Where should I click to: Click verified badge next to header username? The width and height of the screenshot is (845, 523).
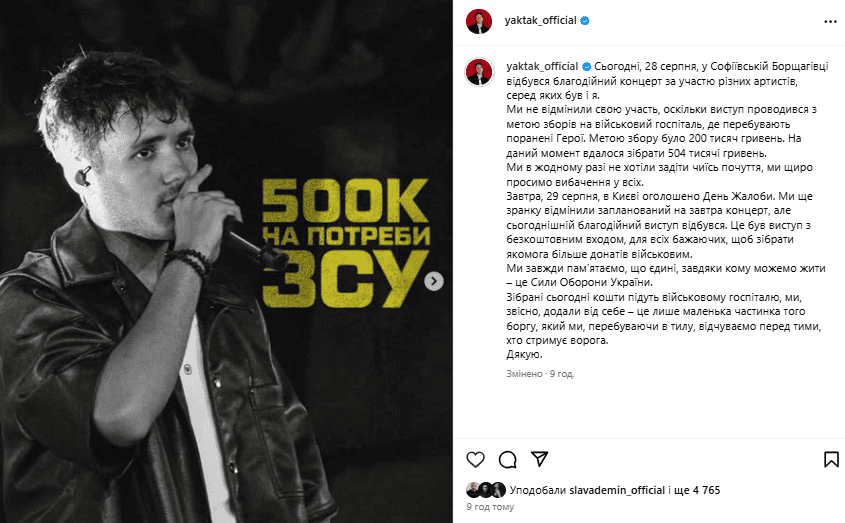(585, 20)
